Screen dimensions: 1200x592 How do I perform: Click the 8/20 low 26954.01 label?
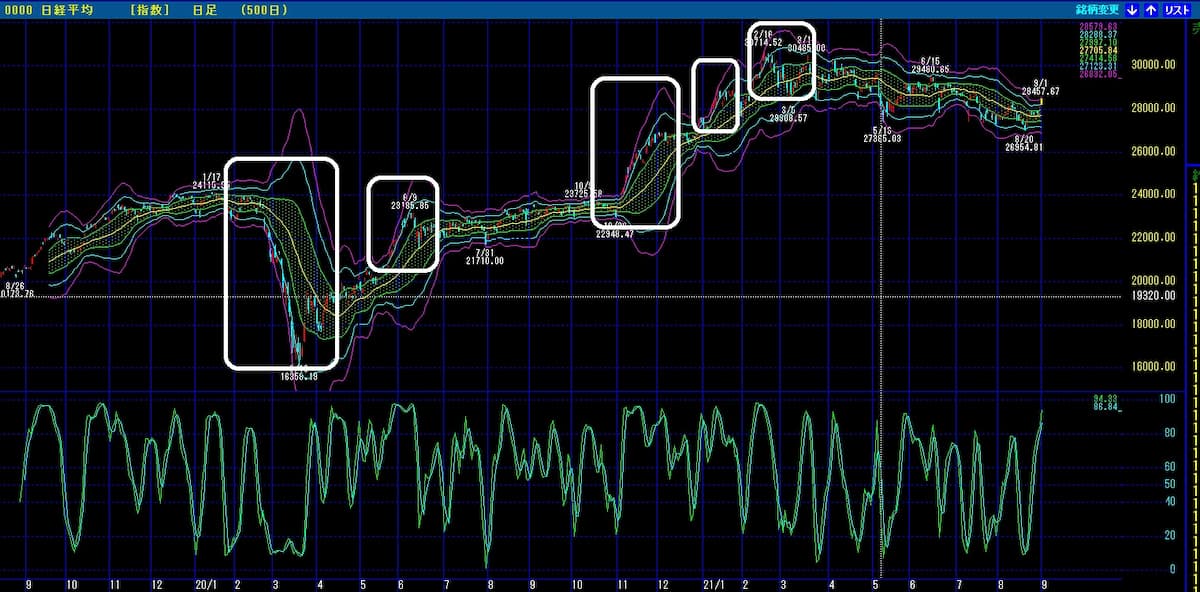(x=1023, y=143)
